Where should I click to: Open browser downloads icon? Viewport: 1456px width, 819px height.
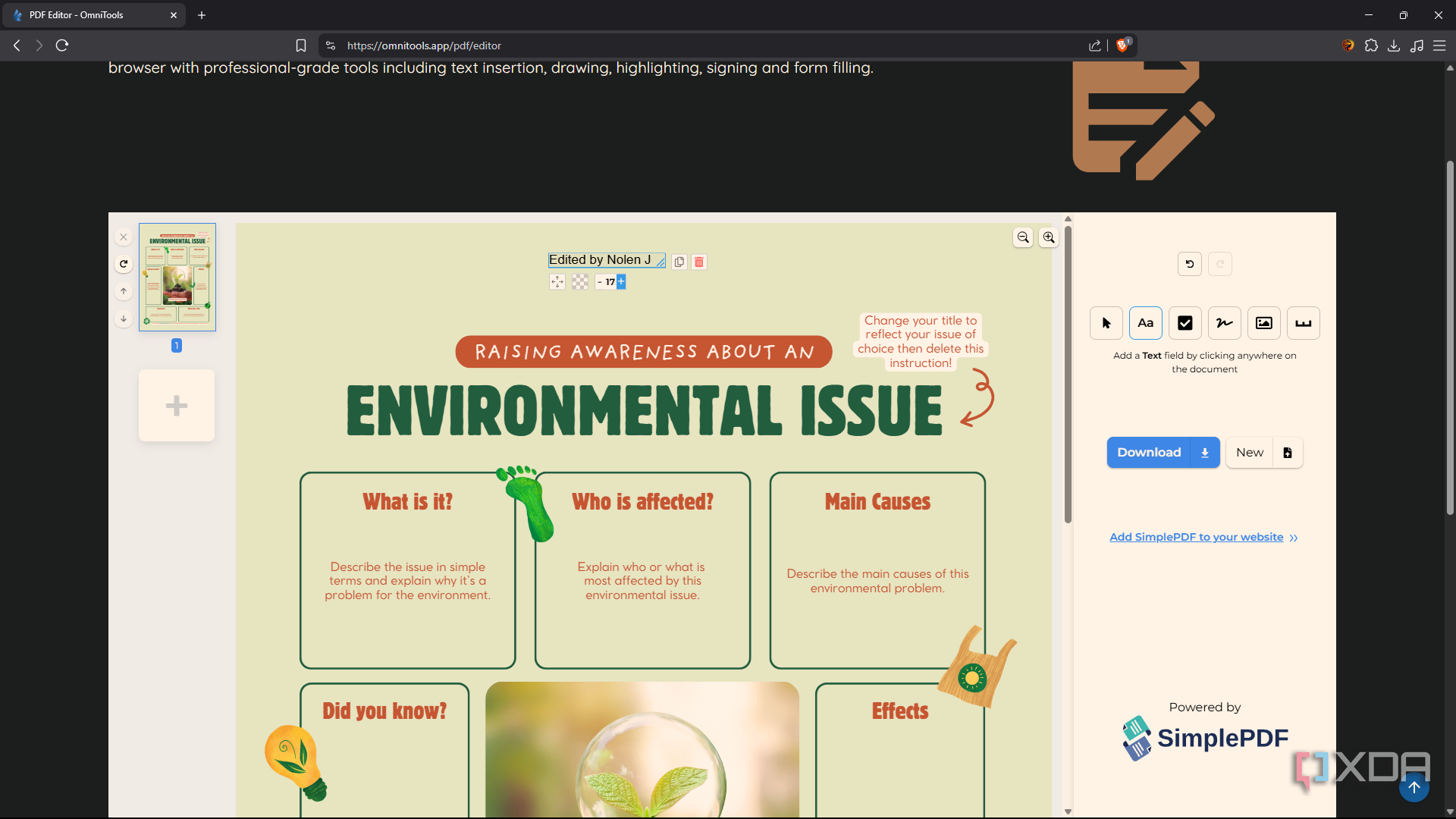[1394, 45]
